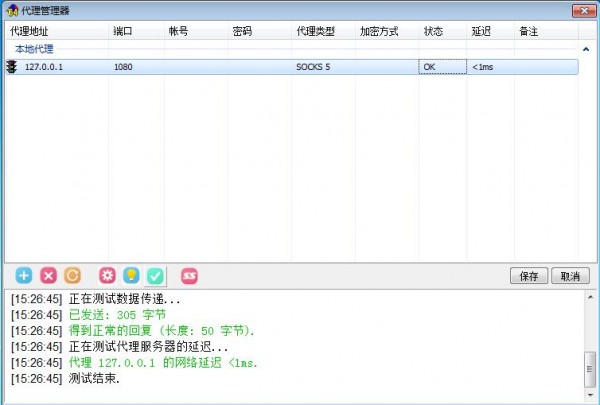Viewport: 600px width, 405px height.
Task: Click the light bulb icon
Action: click(x=131, y=276)
